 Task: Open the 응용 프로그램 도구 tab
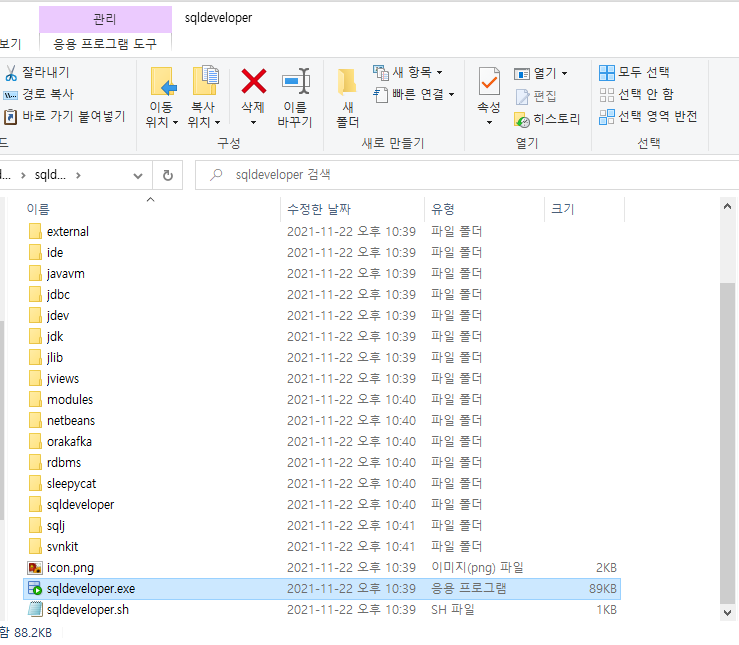105,44
